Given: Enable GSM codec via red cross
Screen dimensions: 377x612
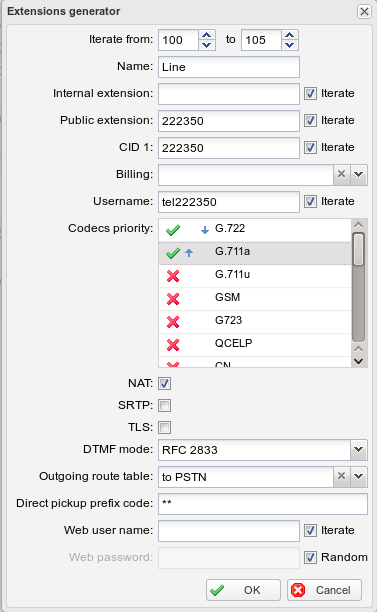Looking at the screenshot, I should coord(173,299).
